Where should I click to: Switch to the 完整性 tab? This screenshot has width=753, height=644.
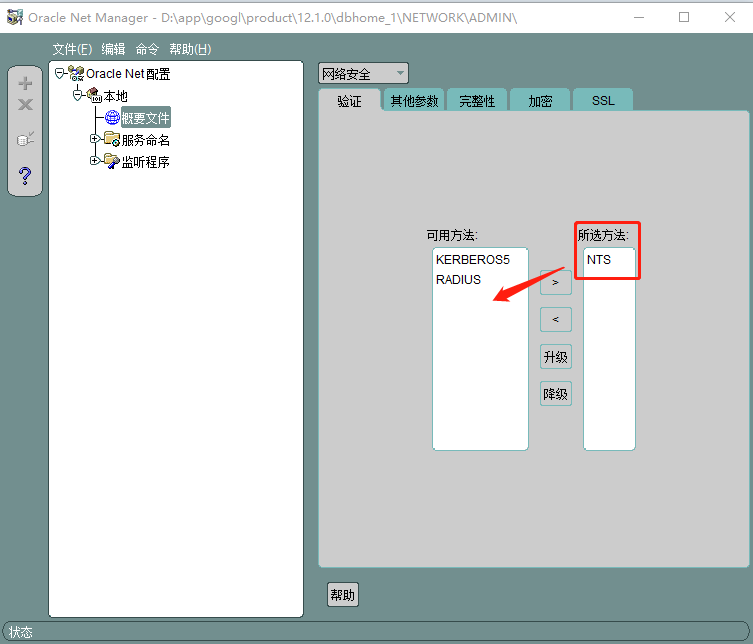(x=477, y=100)
